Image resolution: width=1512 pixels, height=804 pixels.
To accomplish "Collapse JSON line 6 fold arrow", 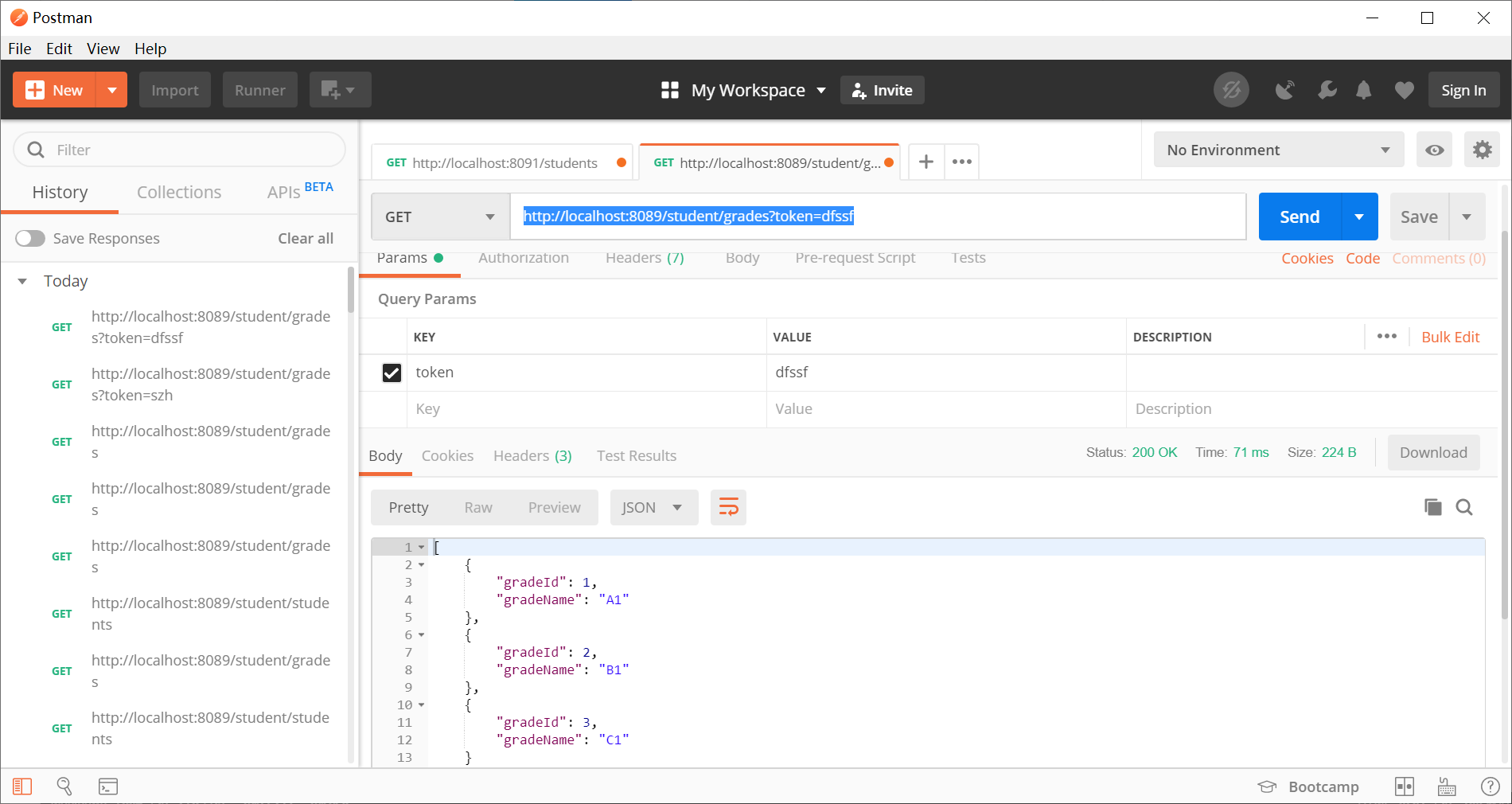I will coord(422,634).
